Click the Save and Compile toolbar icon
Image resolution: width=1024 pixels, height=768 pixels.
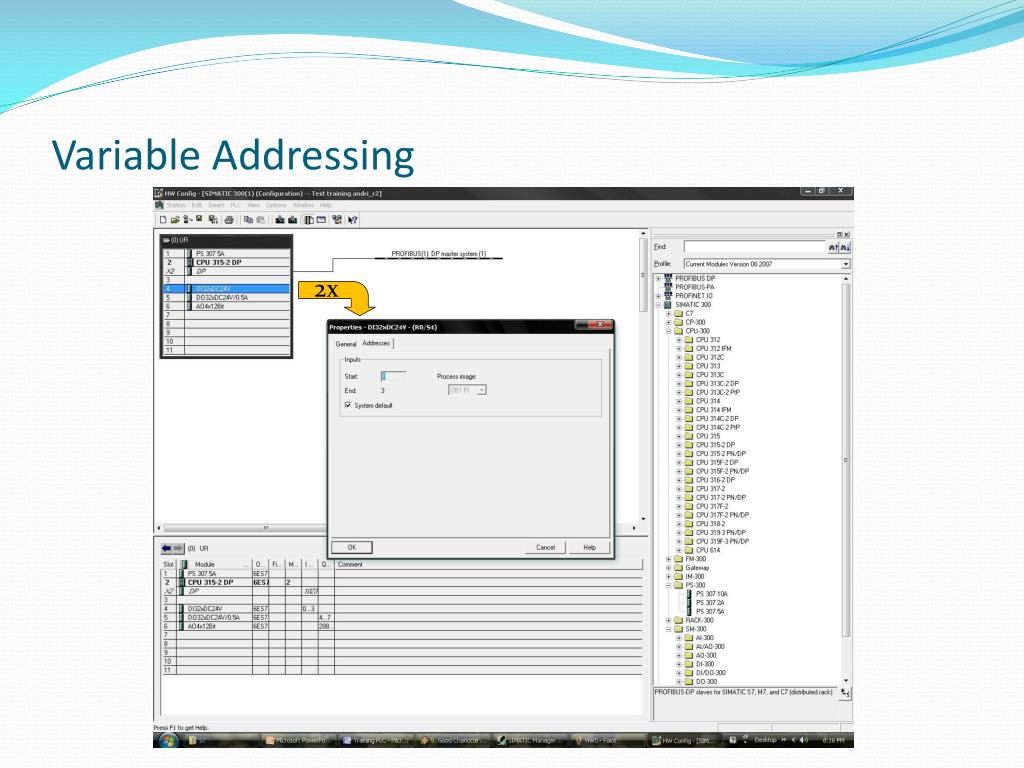point(213,220)
